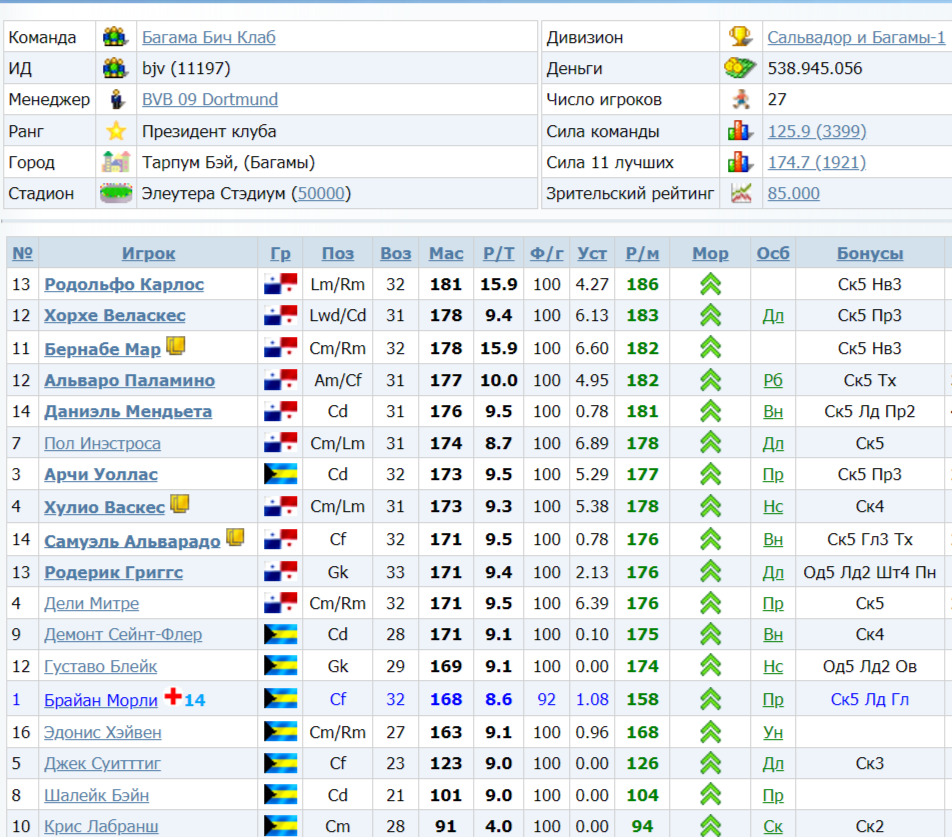Click the trophy icon next to Дивизион
This screenshot has width=952, height=837.
coord(740,37)
